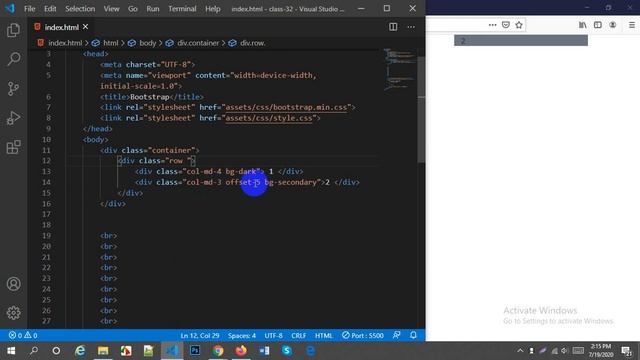
Task: Open Microsoft Edge from the taskbar
Action: [310, 351]
